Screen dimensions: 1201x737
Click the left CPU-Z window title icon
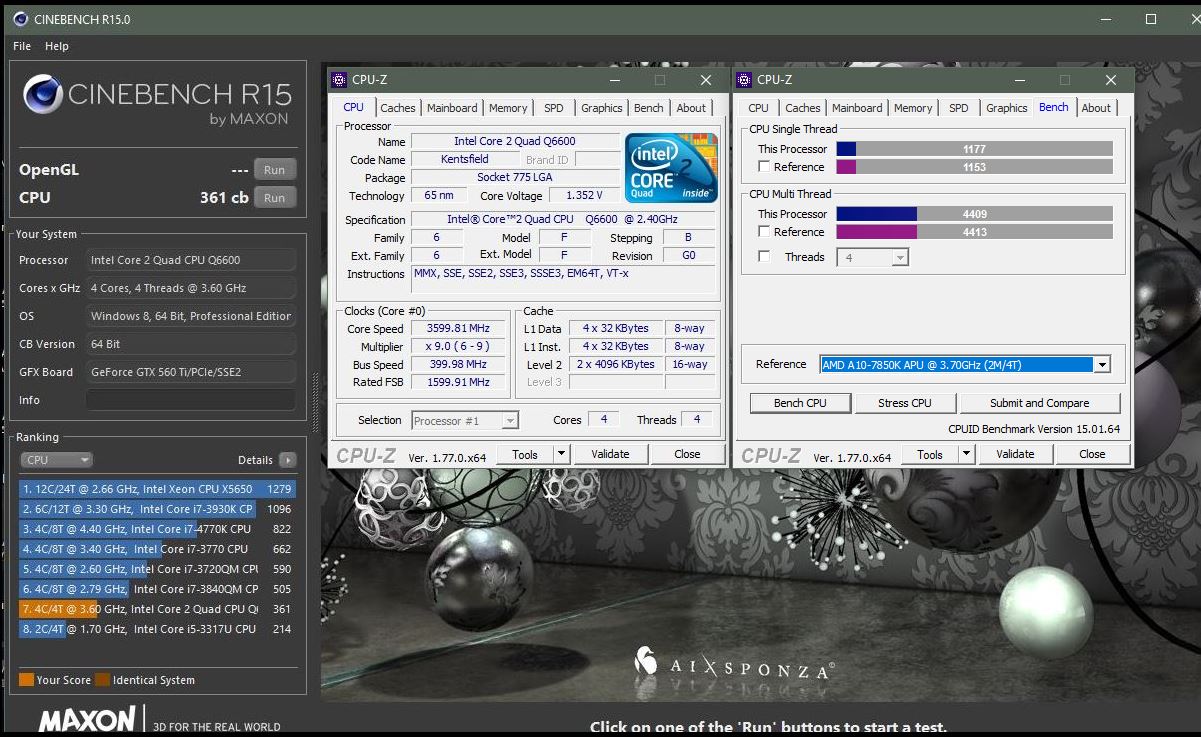[x=340, y=80]
